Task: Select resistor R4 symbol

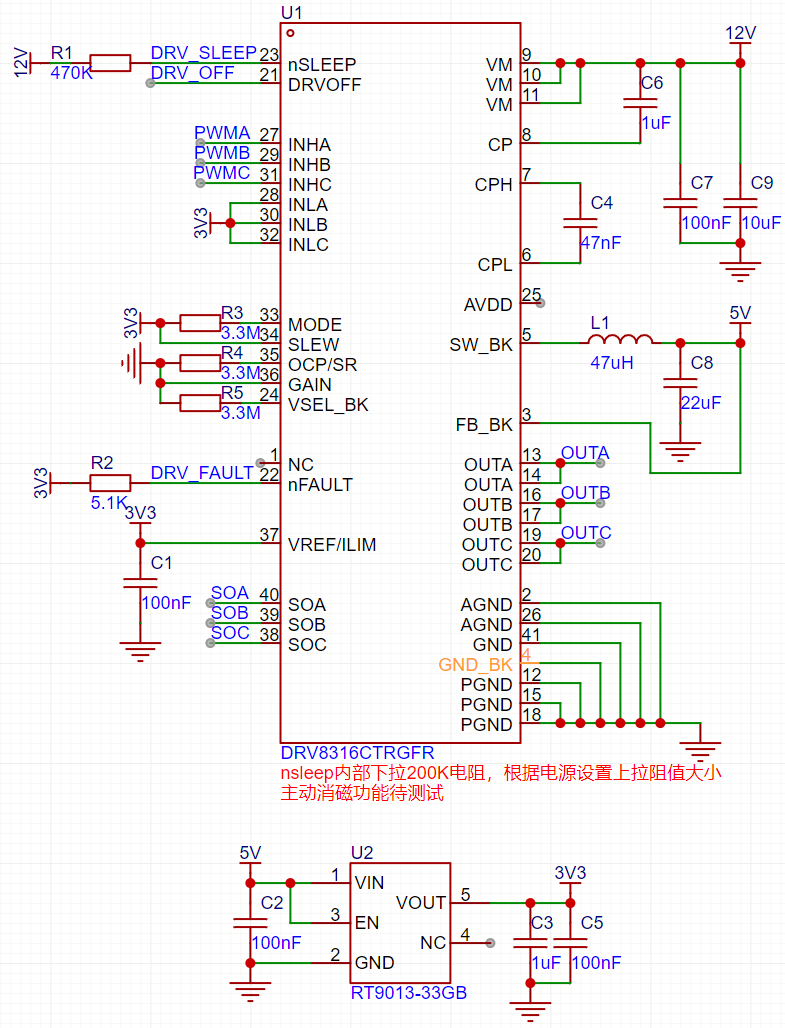Action: [199, 363]
